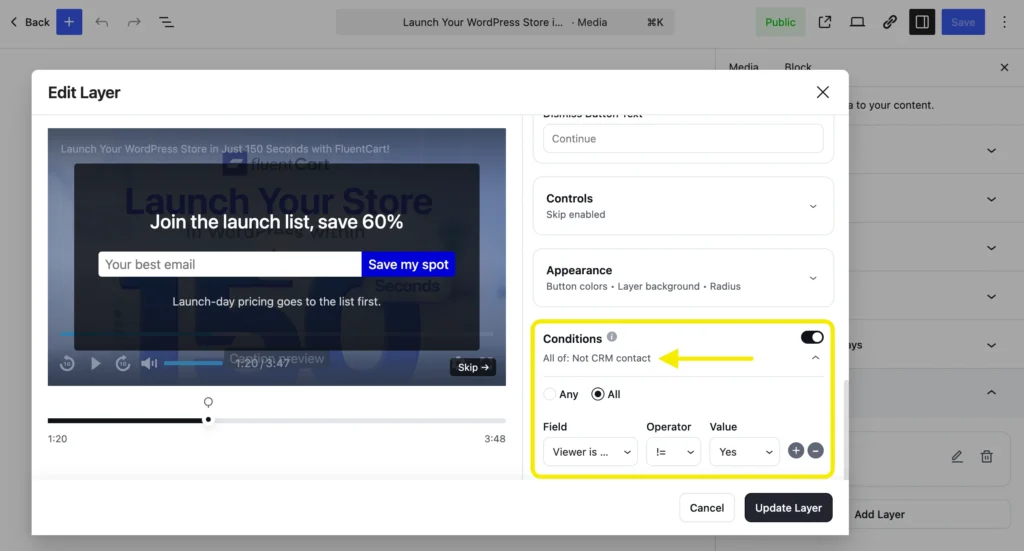Remove the condition row with minus icon
The height and width of the screenshot is (551, 1024).
coord(815,450)
